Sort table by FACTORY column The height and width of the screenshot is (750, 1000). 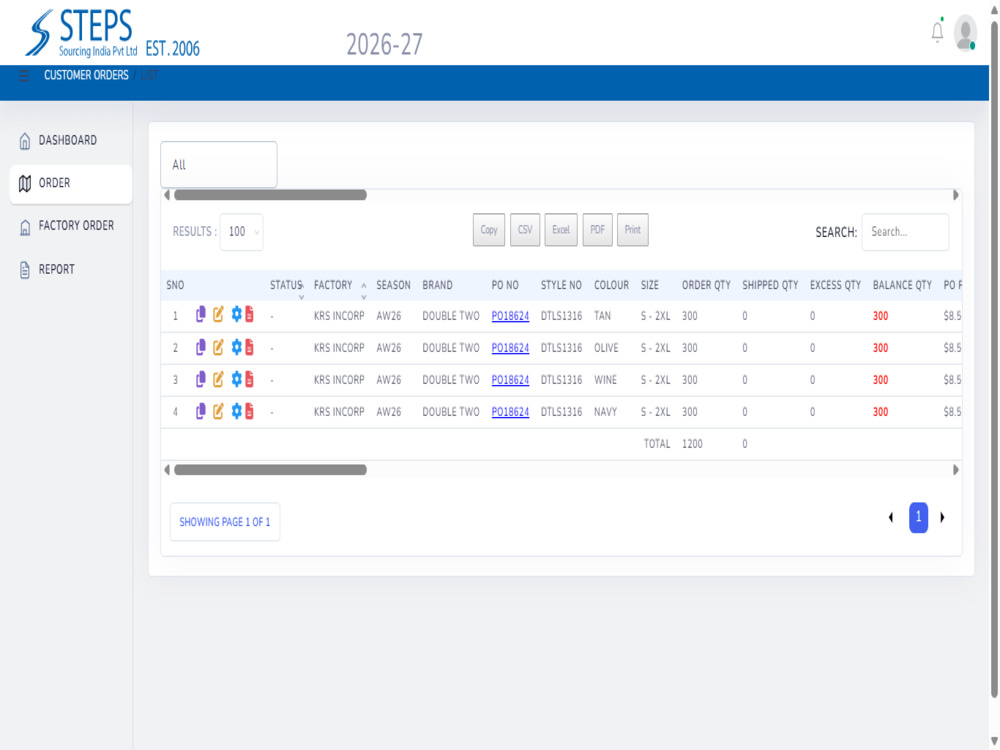[339, 285]
